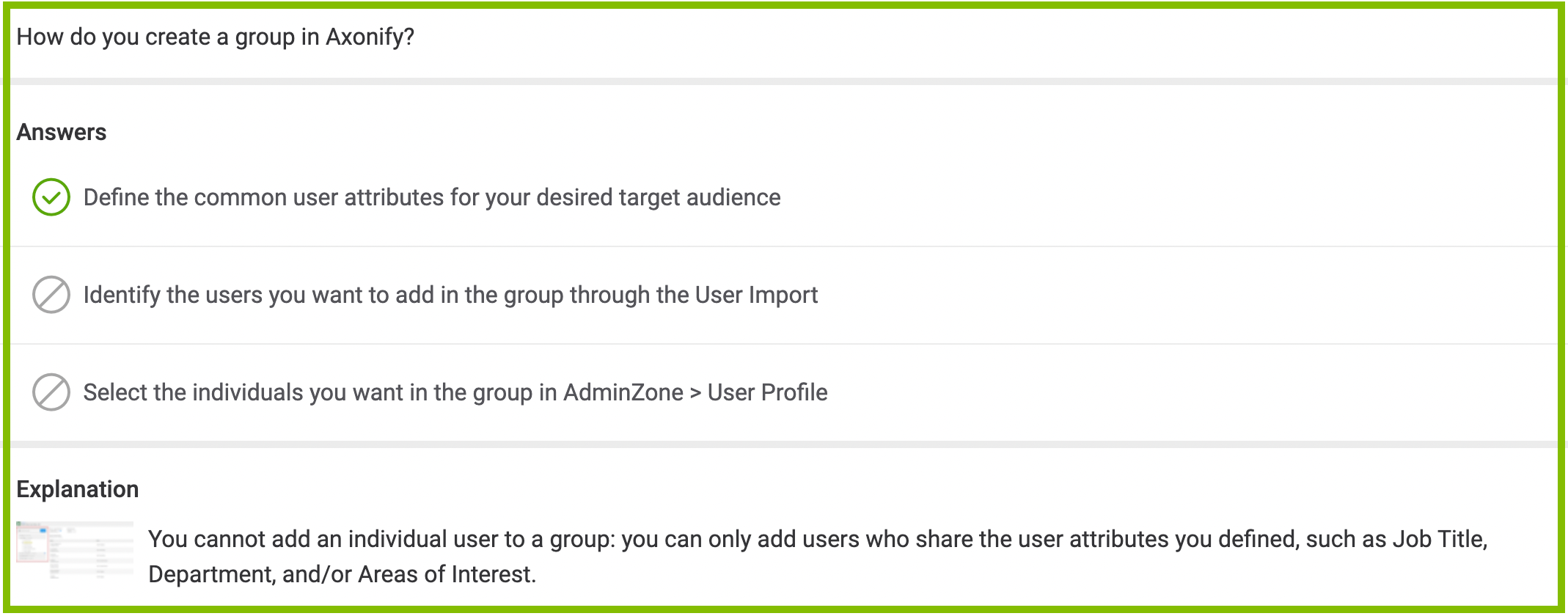Viewport: 1568px width, 616px height.
Task: Click the crossed-circle icon beside User Import answer
Action: tap(51, 295)
